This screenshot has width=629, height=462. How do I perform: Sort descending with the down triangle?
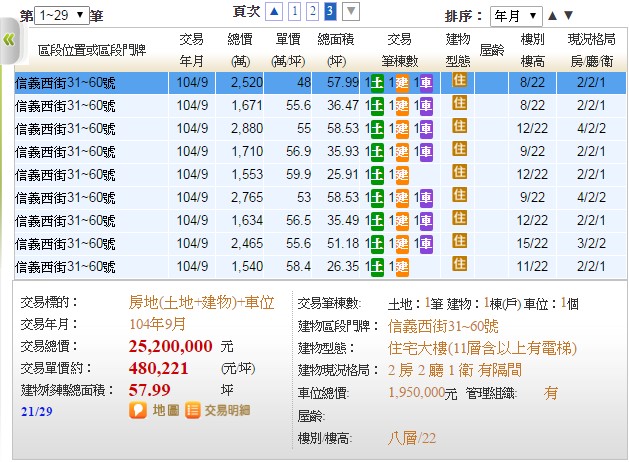(x=568, y=16)
